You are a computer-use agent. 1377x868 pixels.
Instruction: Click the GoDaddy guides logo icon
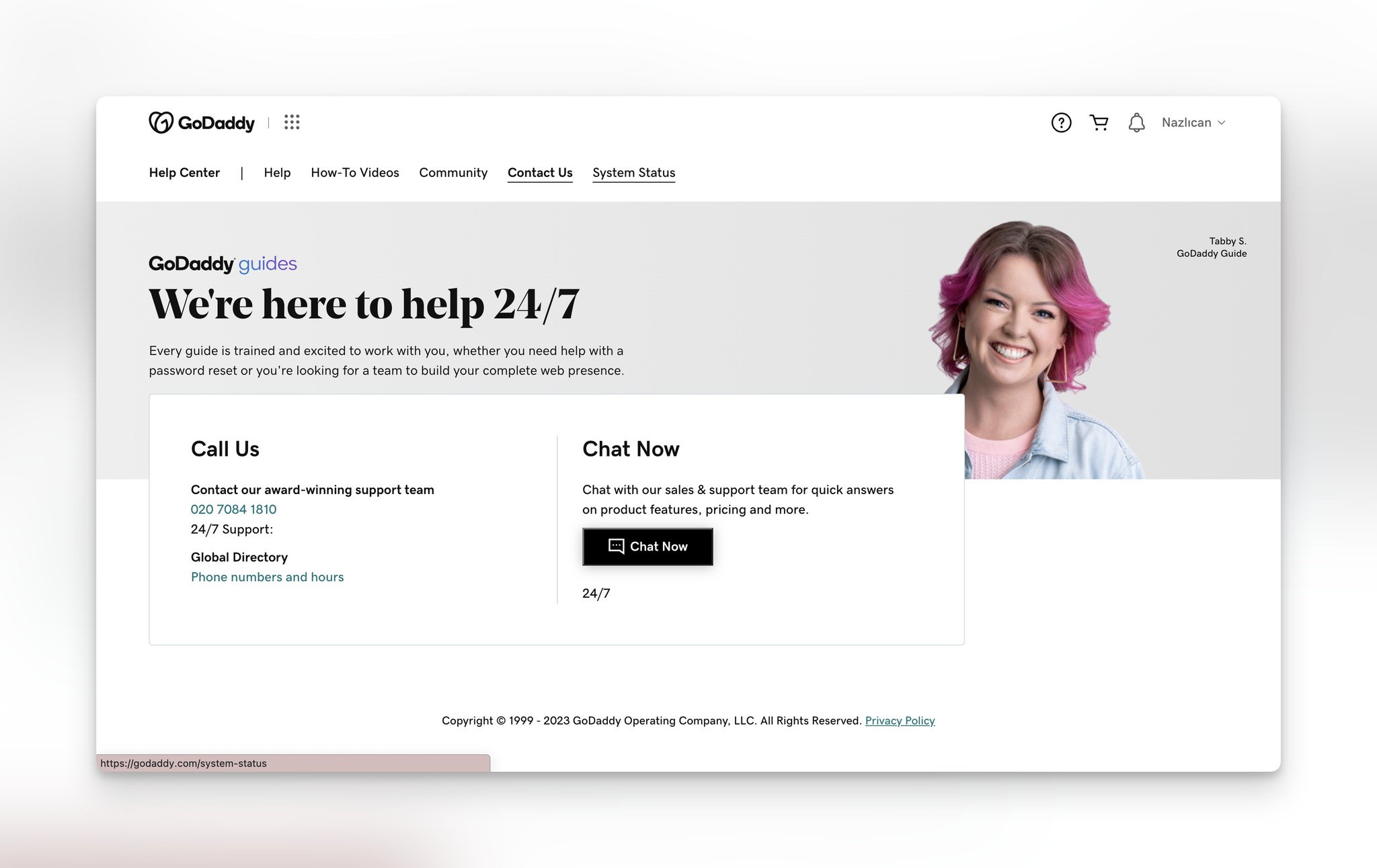[x=222, y=264]
